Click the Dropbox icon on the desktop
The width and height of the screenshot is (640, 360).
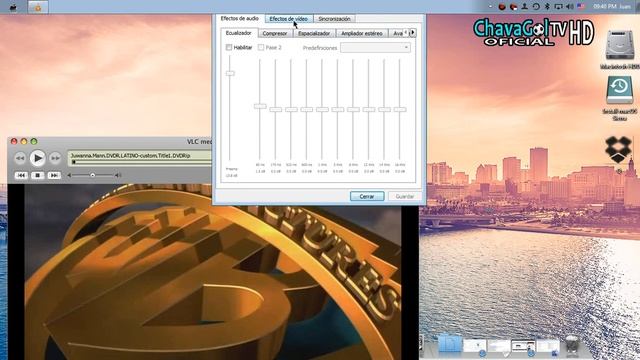click(618, 149)
